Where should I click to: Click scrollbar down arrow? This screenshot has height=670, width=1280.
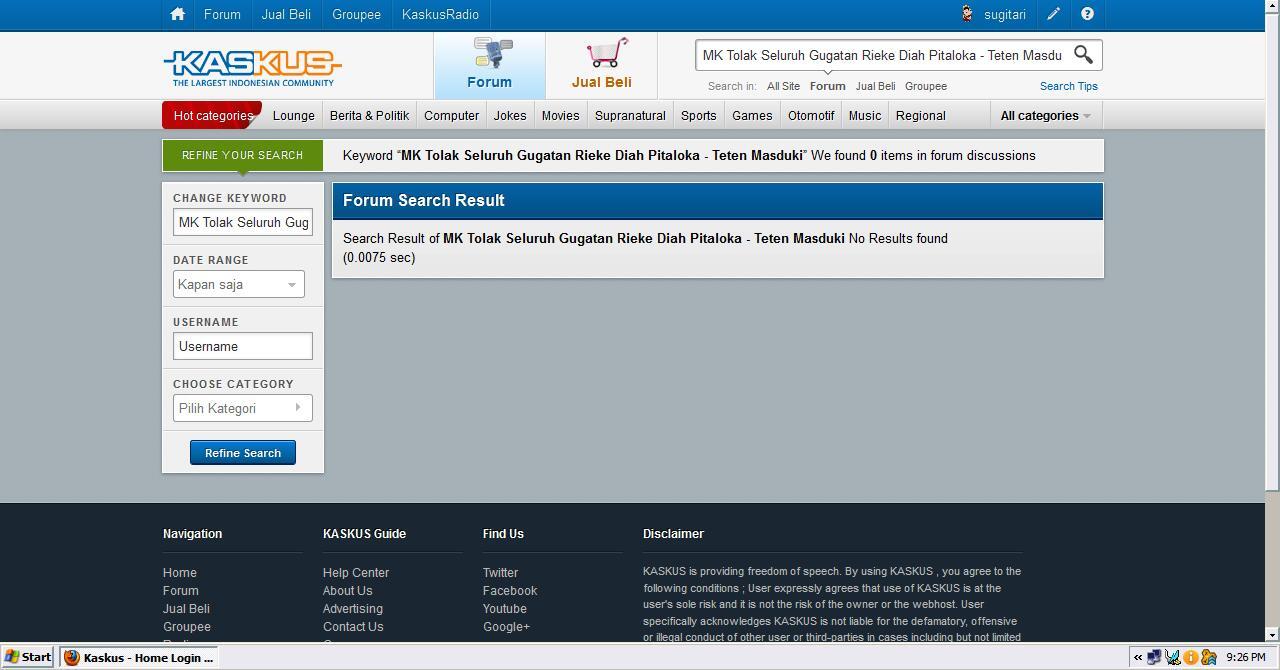click(1272, 635)
